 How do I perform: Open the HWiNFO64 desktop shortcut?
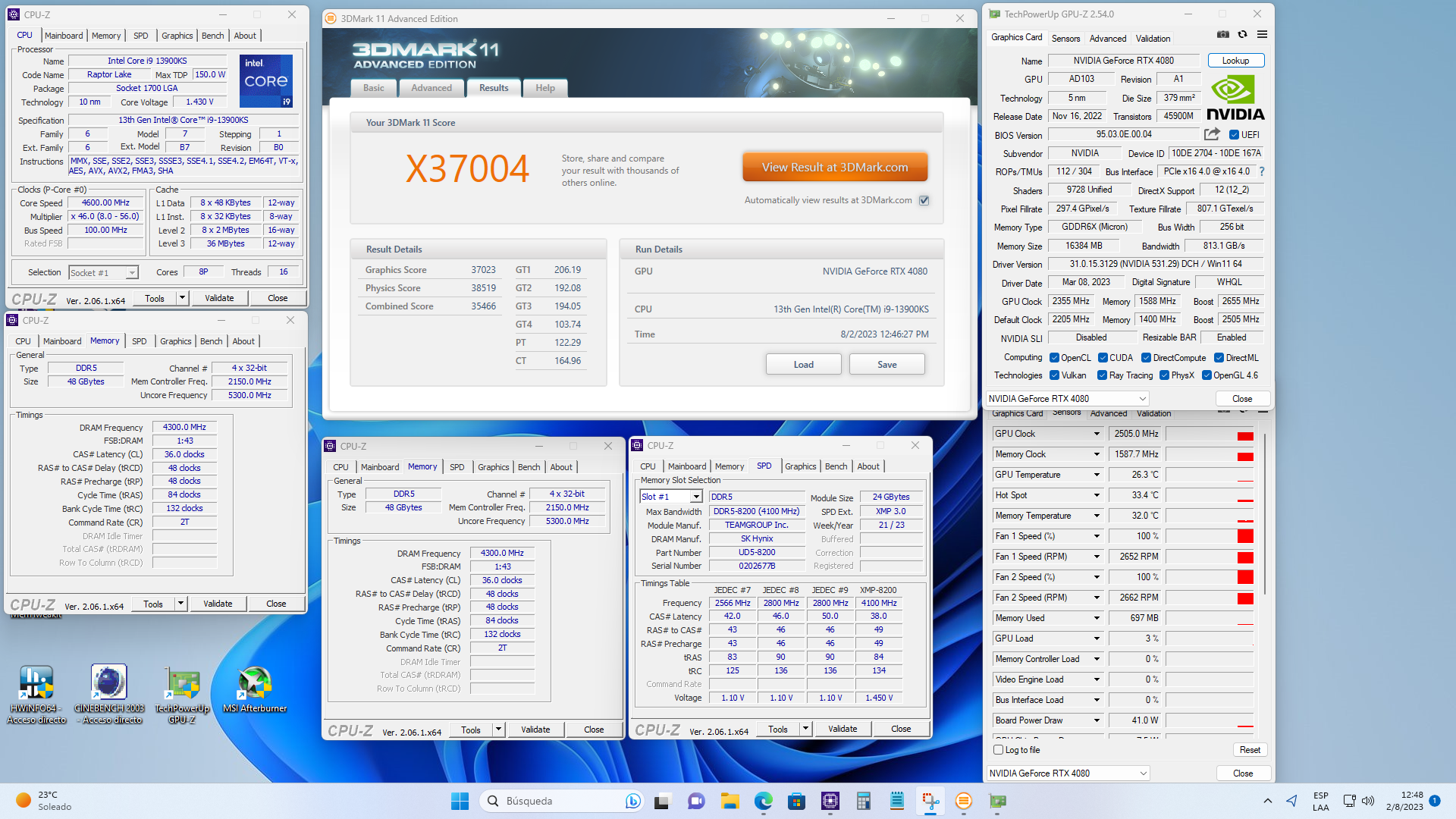[x=36, y=694]
